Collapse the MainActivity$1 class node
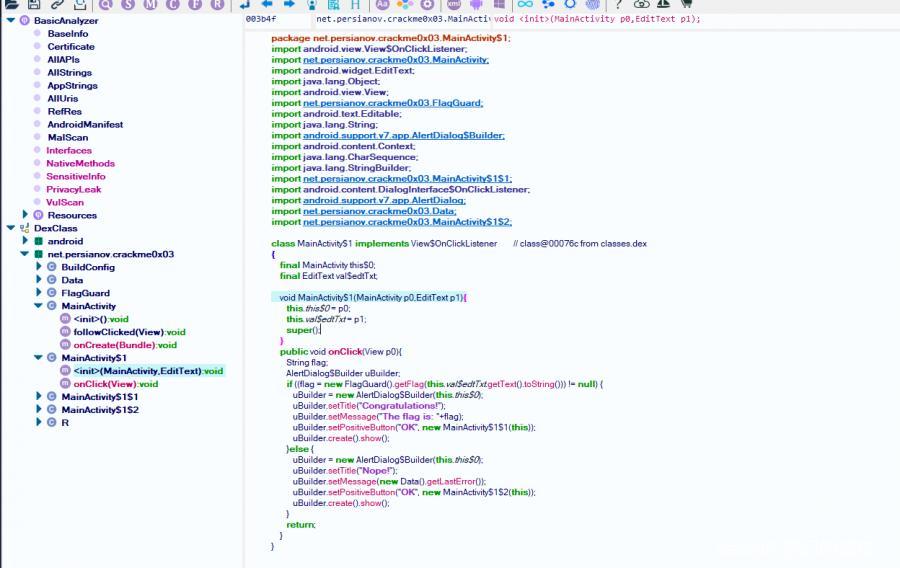The height and width of the screenshot is (568, 900). click(x=39, y=357)
